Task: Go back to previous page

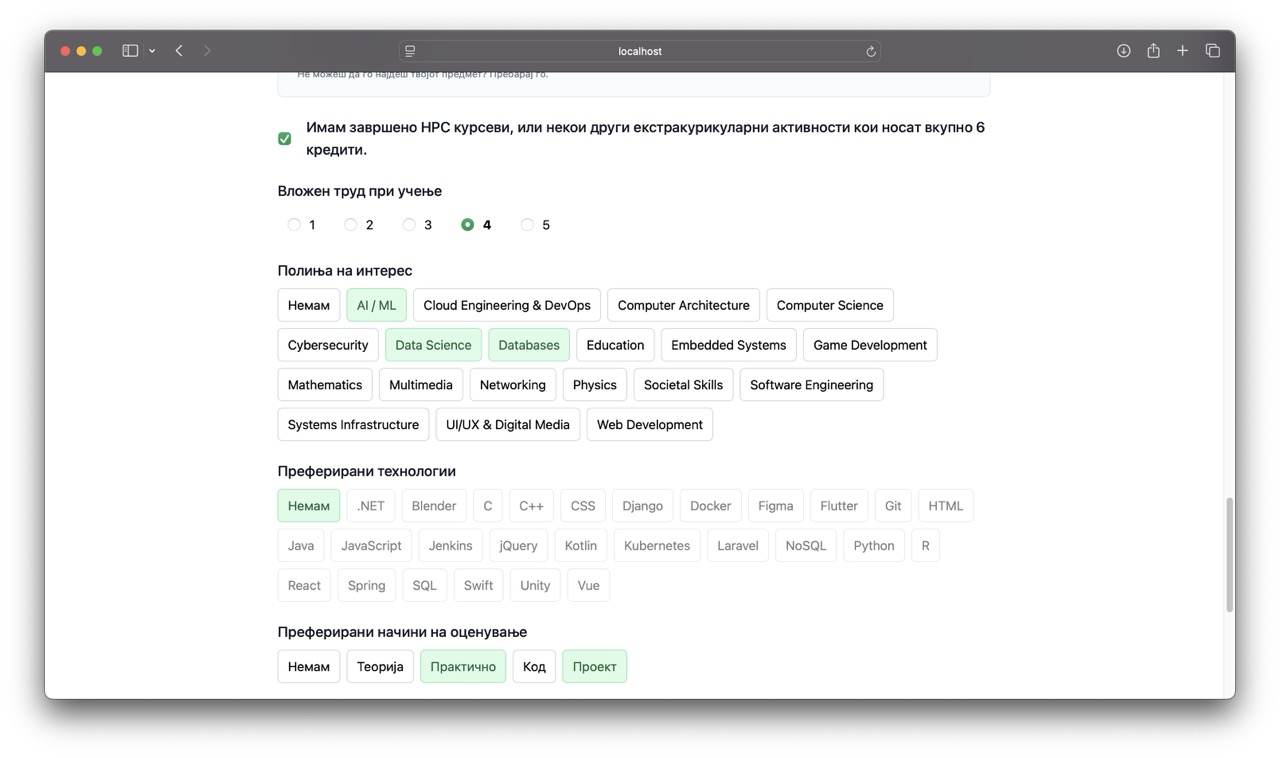Action: 179,51
